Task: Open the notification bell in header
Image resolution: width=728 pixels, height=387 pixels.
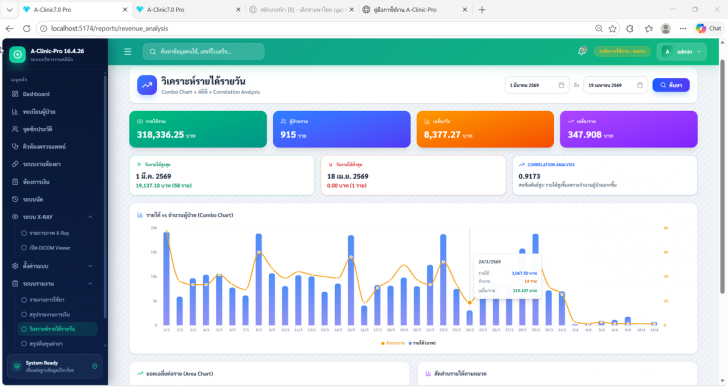Action: coord(582,51)
